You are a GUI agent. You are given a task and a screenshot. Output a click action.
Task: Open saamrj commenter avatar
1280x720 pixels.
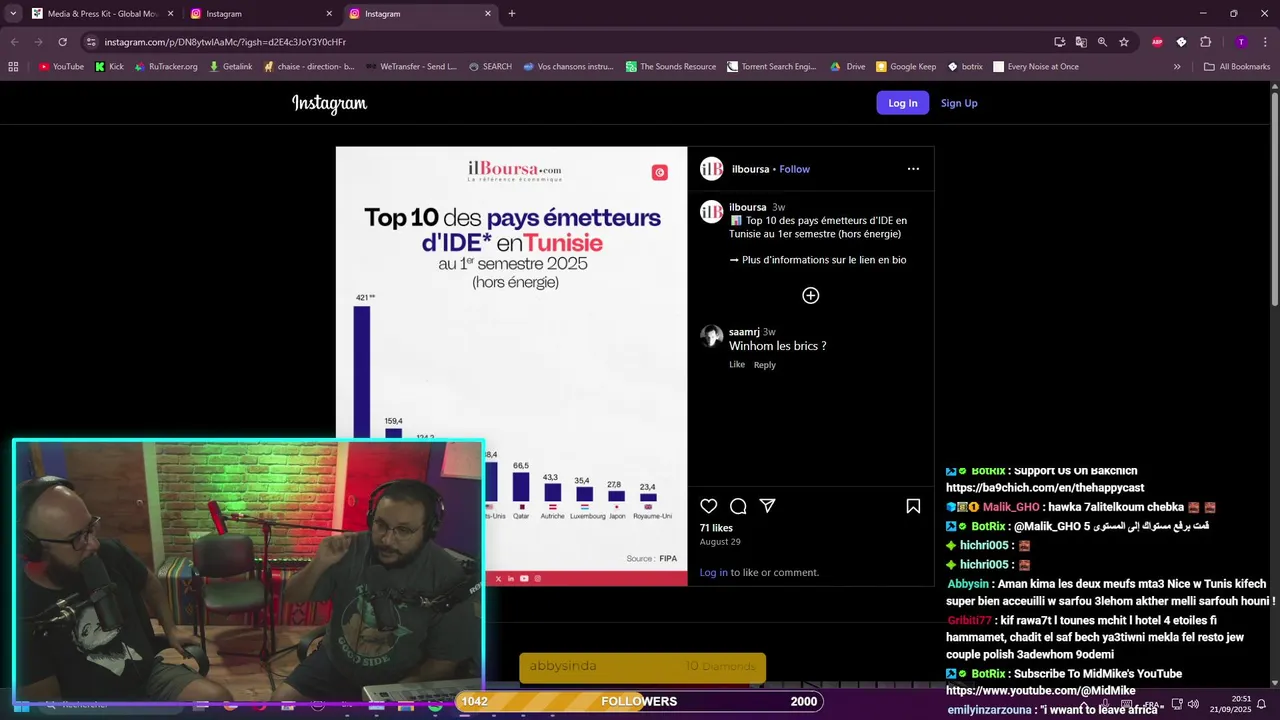click(x=711, y=336)
